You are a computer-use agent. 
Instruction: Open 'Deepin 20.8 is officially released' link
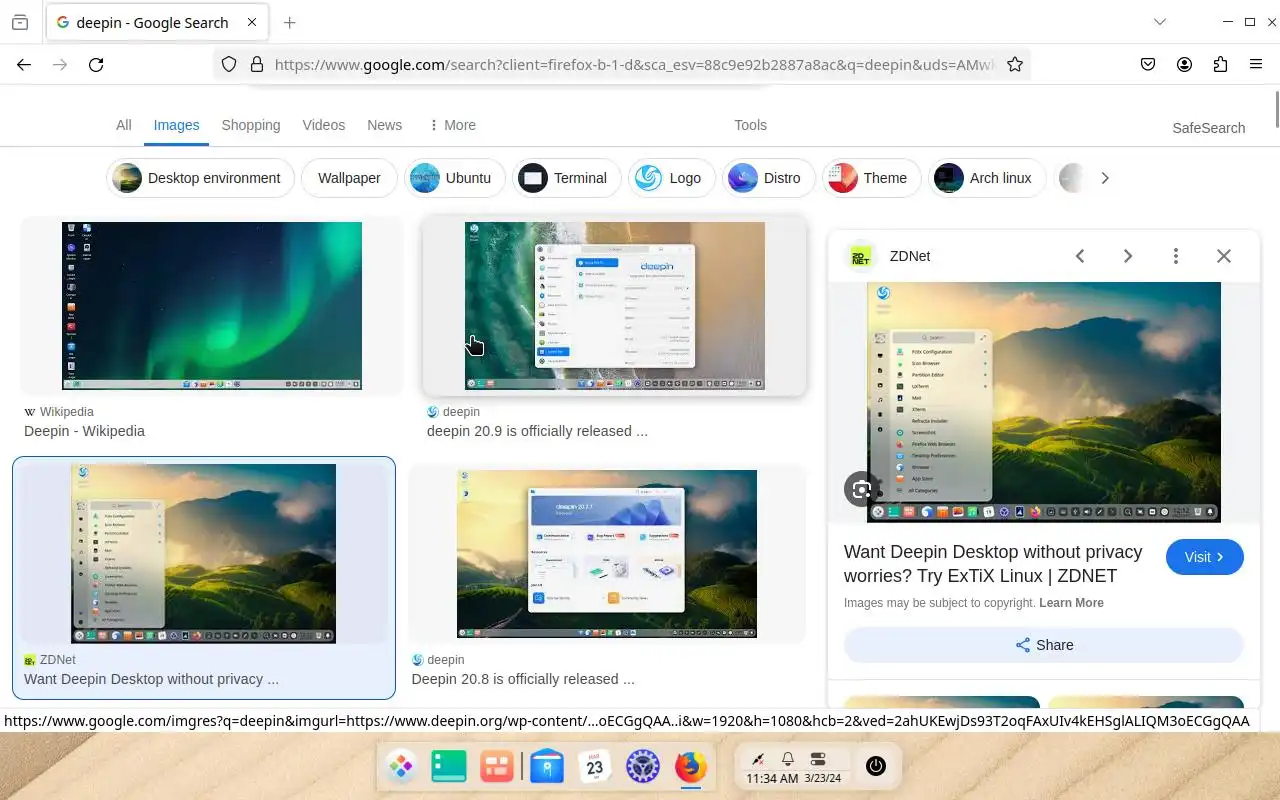[x=523, y=679]
